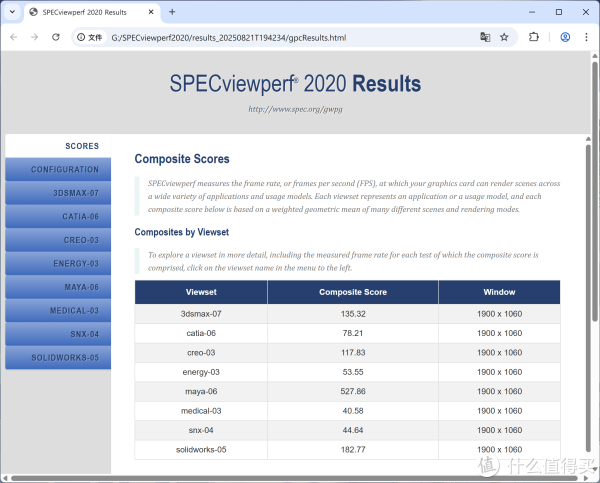Click the browser back arrow
This screenshot has height=483, width=600.
[x=13, y=37]
